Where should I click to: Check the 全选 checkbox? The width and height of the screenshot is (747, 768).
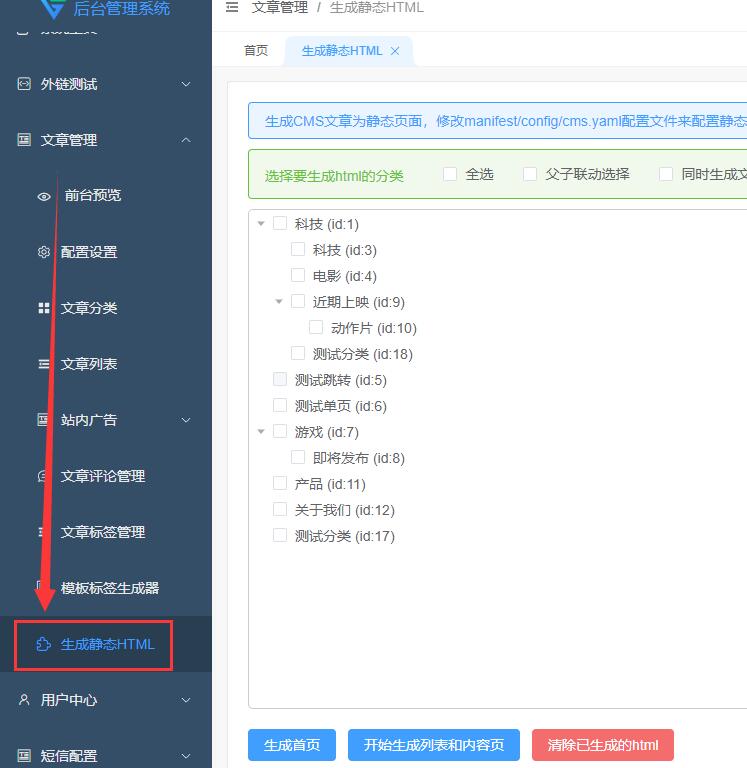pos(450,174)
